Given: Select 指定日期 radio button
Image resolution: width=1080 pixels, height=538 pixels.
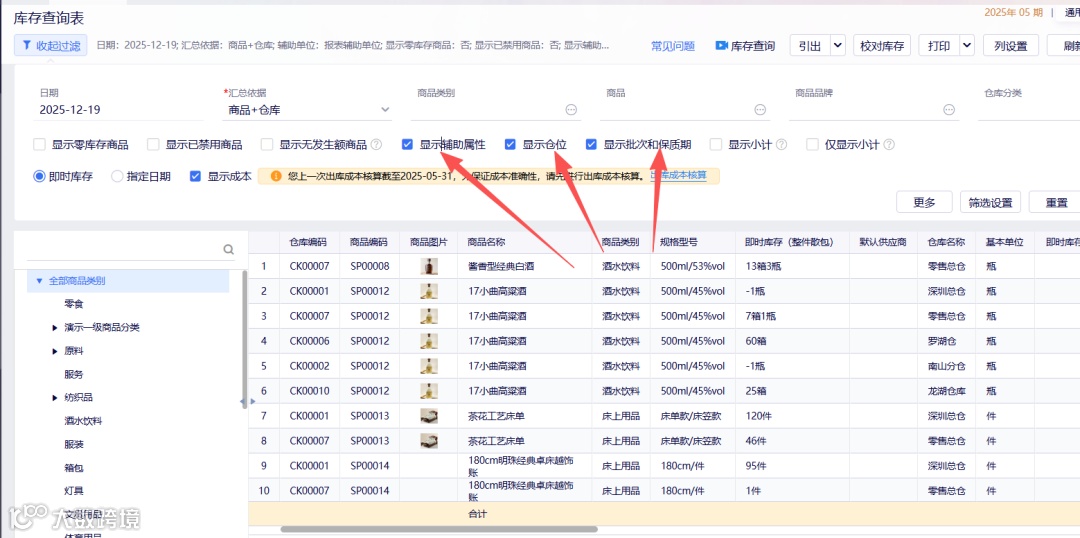Looking at the screenshot, I should 117,176.
